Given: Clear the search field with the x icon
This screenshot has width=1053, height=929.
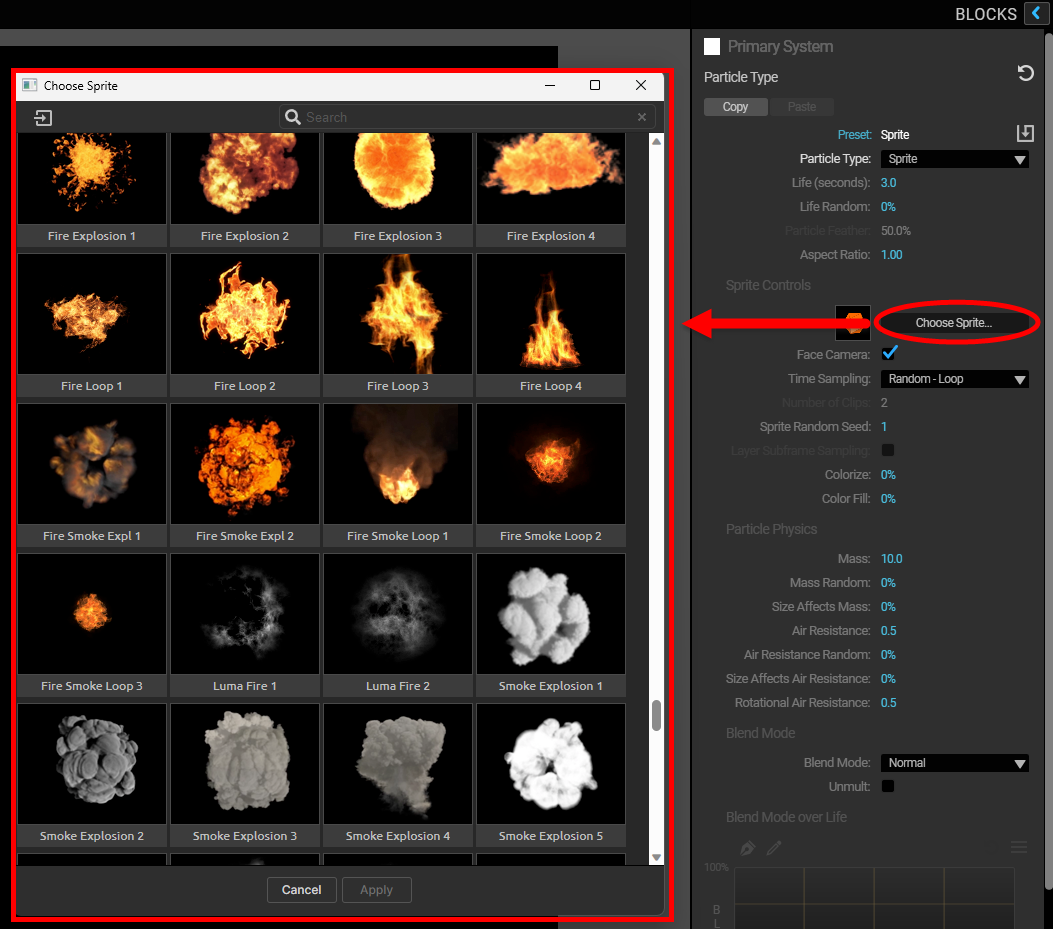Looking at the screenshot, I should 642,117.
